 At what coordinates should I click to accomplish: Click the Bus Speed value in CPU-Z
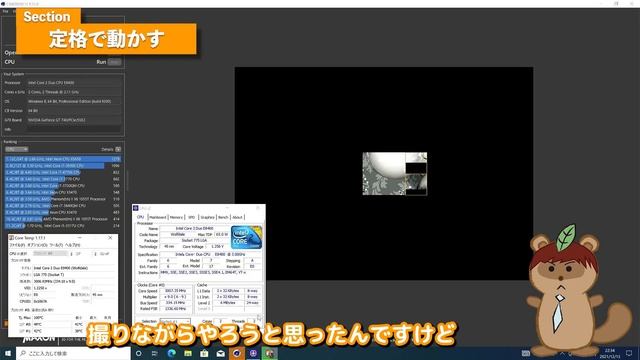click(175, 303)
